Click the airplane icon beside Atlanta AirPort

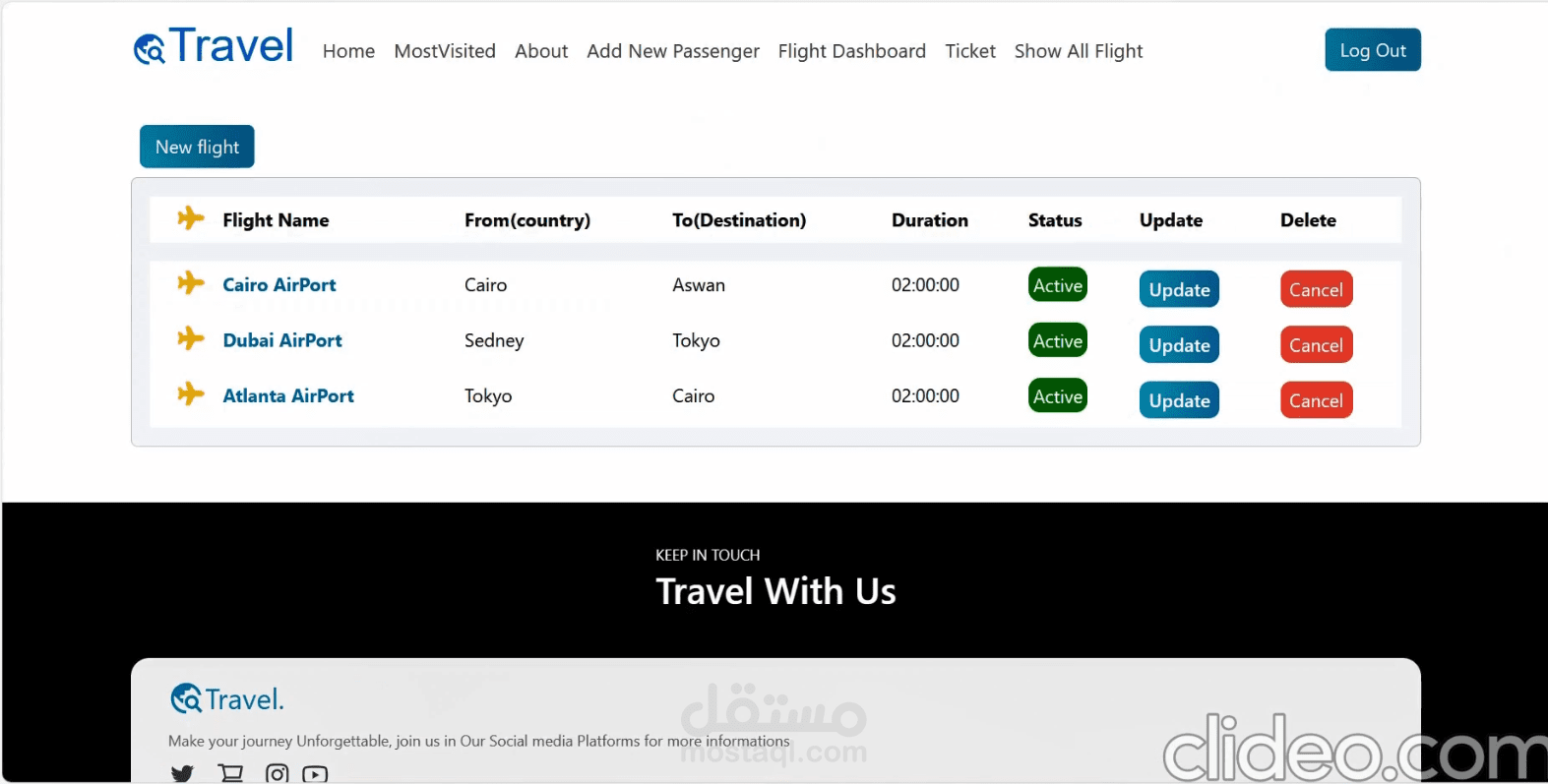pos(190,394)
